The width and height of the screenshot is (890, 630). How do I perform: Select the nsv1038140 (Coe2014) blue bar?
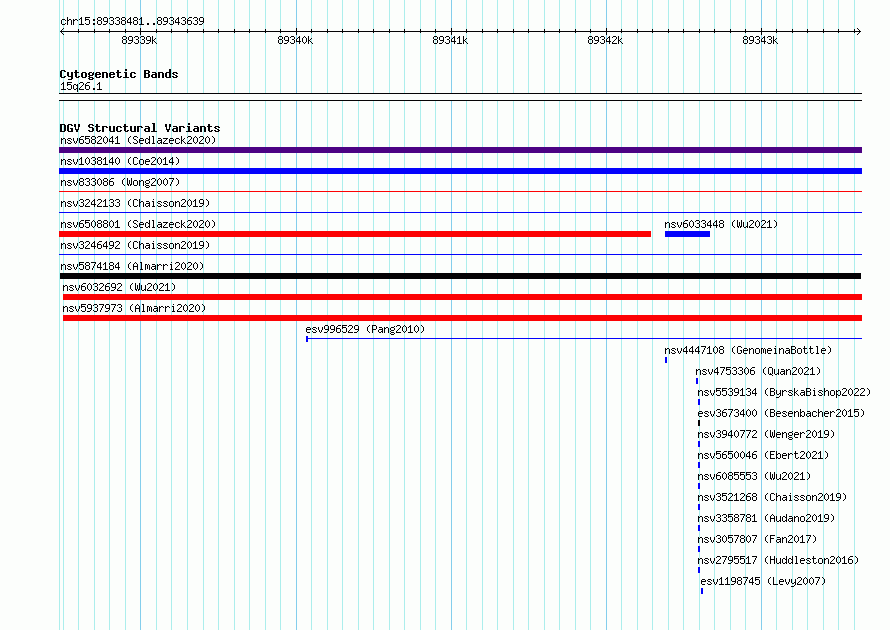coord(460,171)
